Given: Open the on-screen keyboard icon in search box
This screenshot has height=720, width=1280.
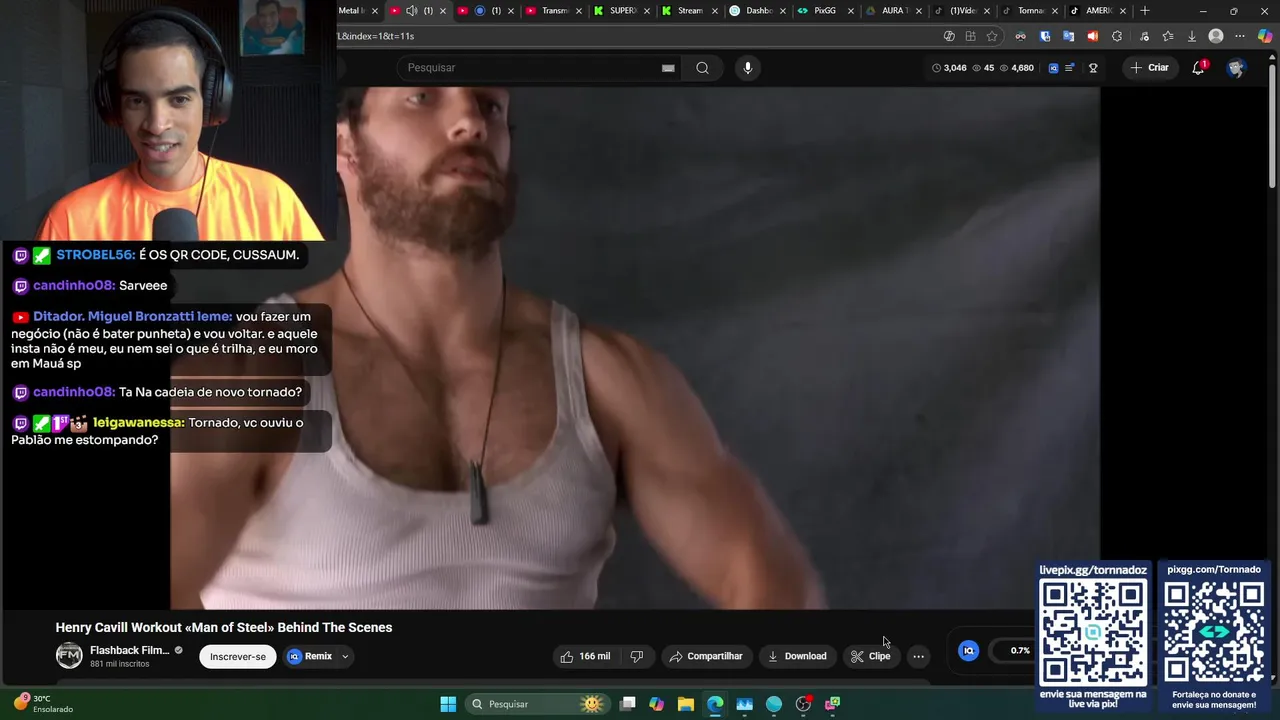Looking at the screenshot, I should (668, 68).
